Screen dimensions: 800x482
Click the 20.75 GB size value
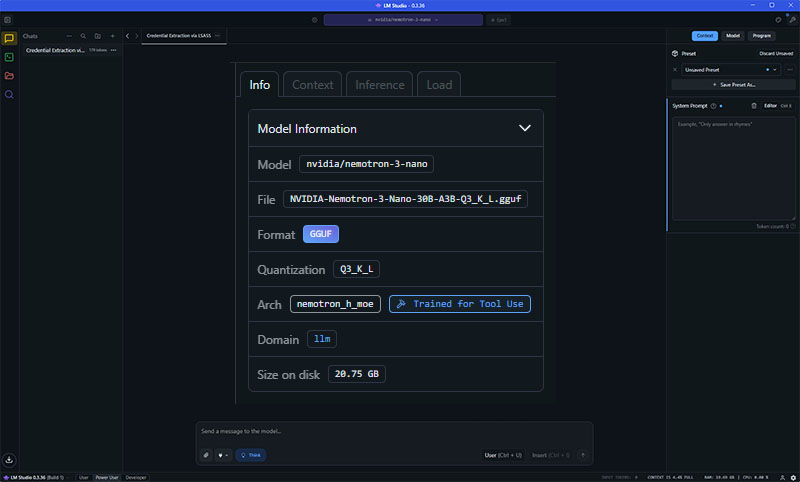357,374
